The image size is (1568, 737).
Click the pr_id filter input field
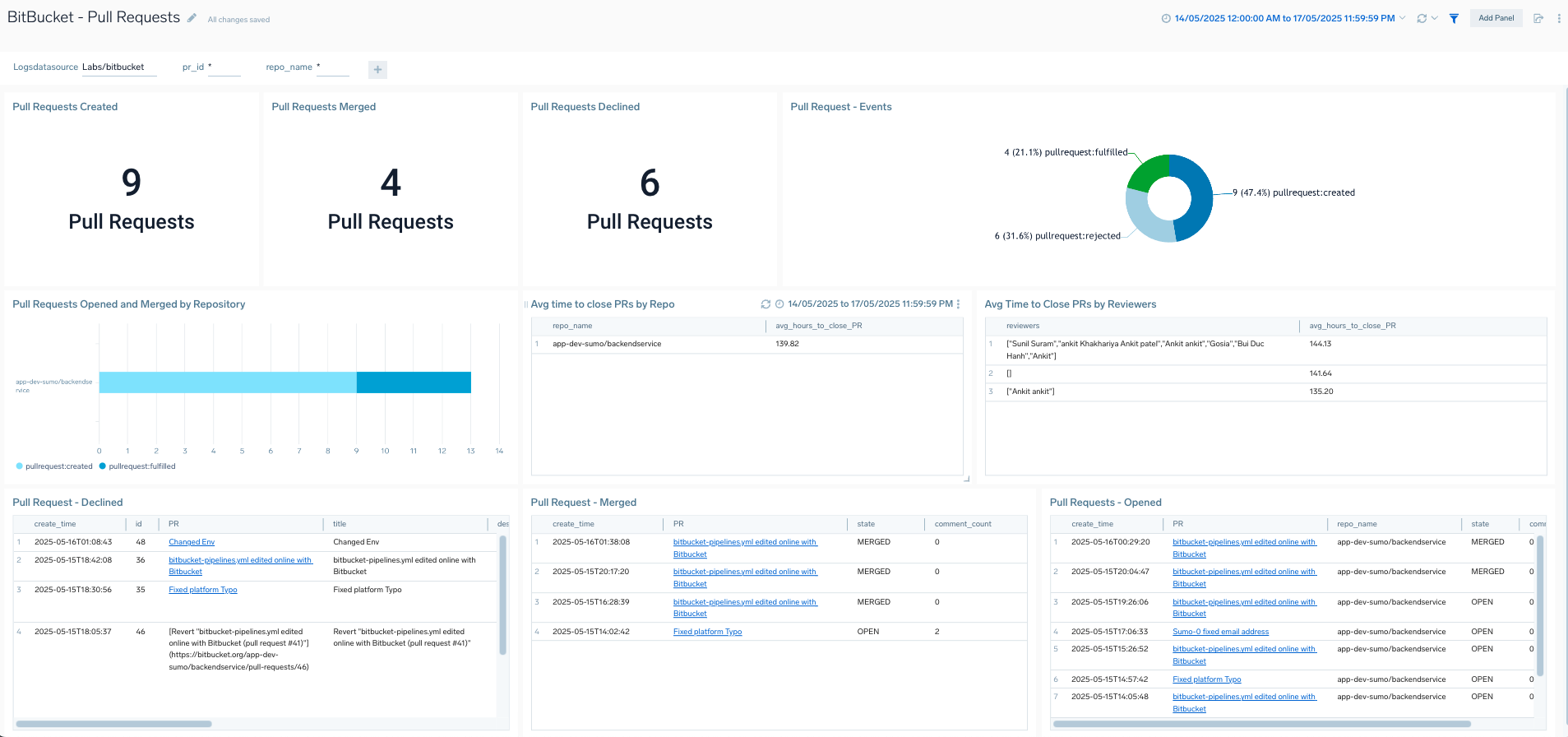224,67
